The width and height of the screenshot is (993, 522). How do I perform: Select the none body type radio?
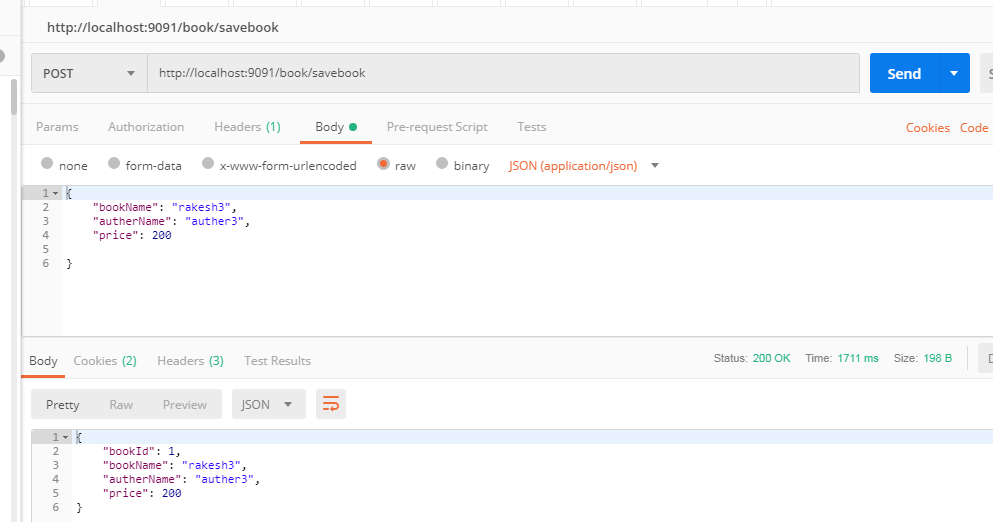[x=47, y=165]
